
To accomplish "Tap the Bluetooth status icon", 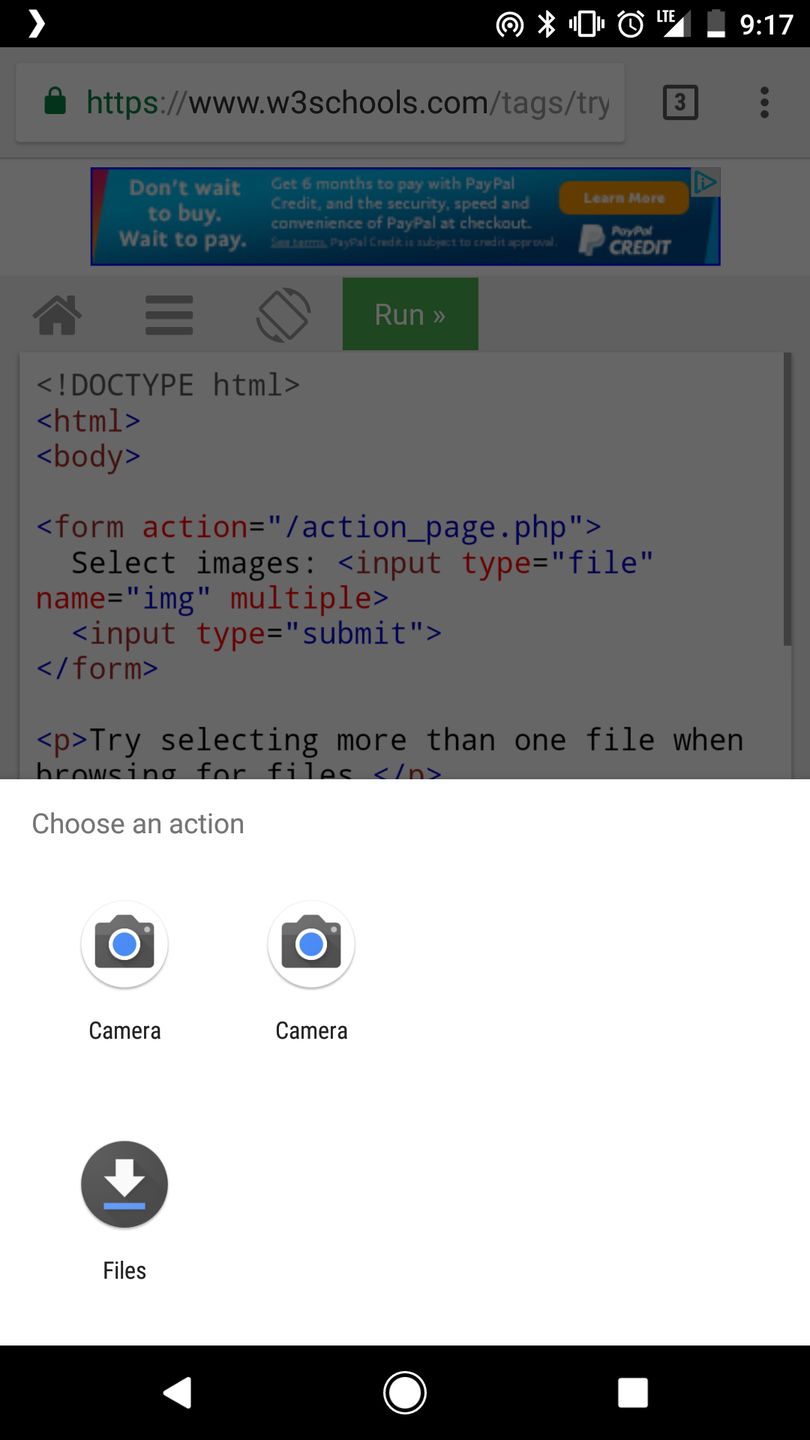I will pos(547,23).
